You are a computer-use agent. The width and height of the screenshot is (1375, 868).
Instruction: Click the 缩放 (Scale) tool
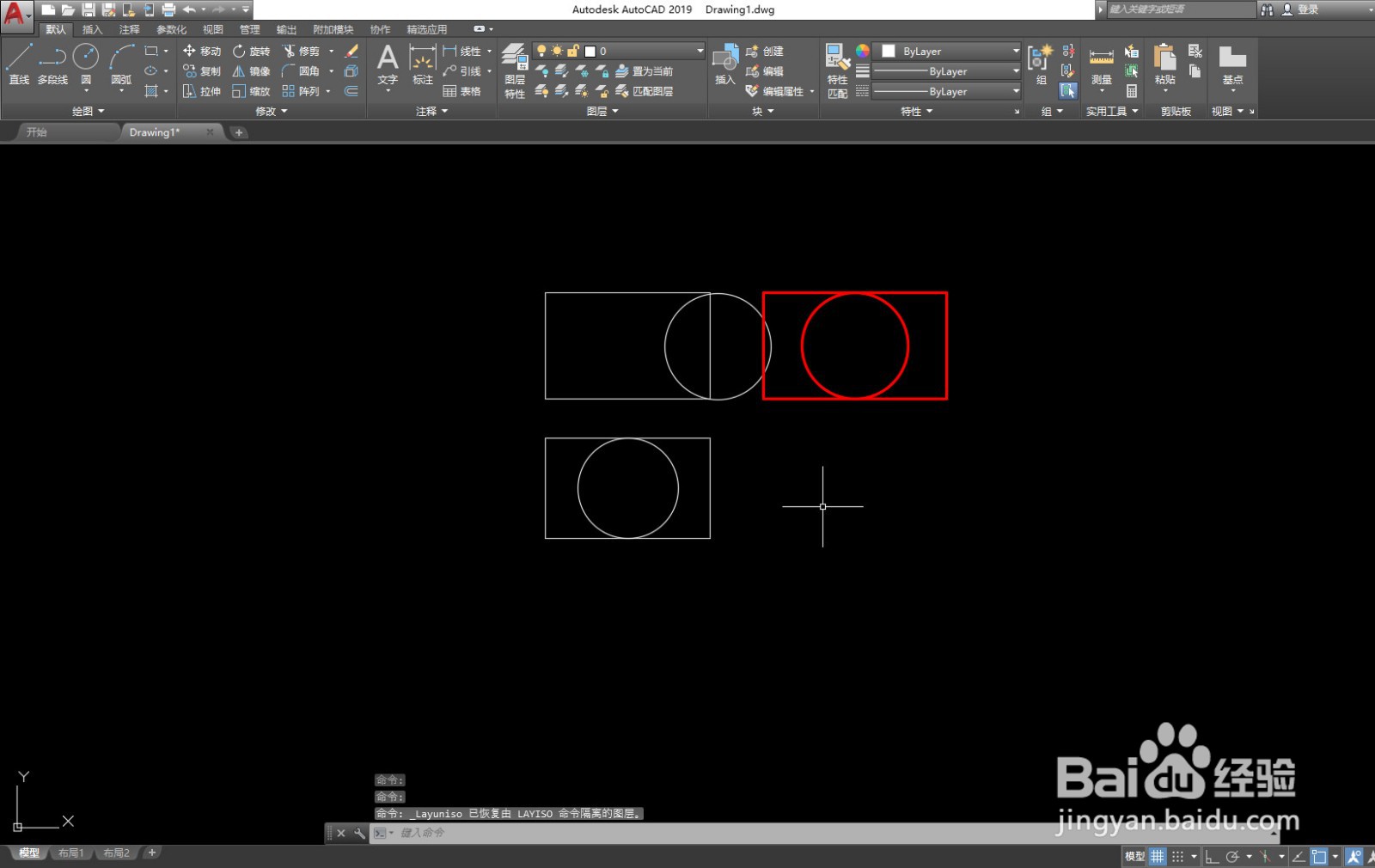point(251,91)
